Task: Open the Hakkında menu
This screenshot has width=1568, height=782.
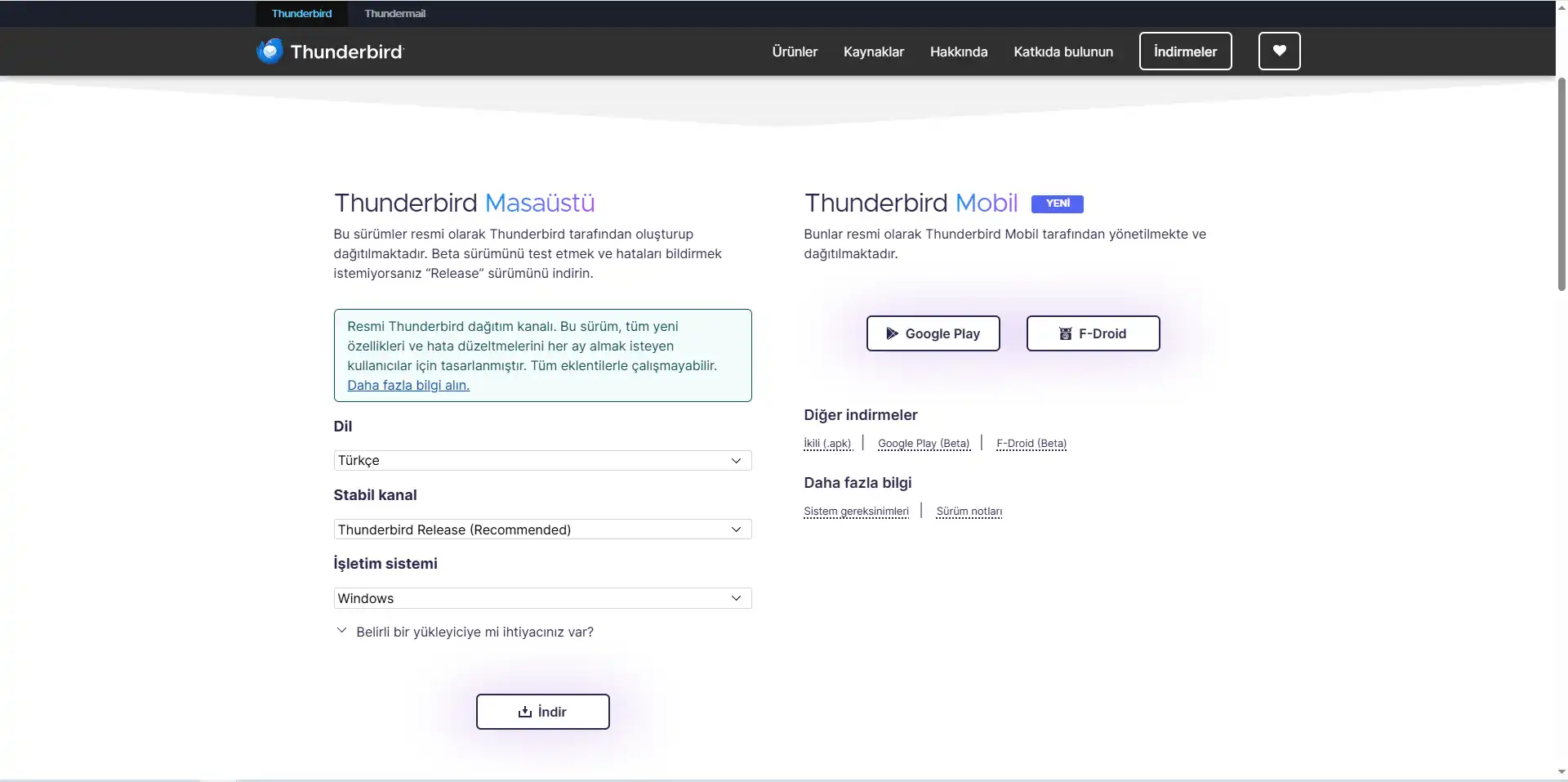Action: (959, 51)
